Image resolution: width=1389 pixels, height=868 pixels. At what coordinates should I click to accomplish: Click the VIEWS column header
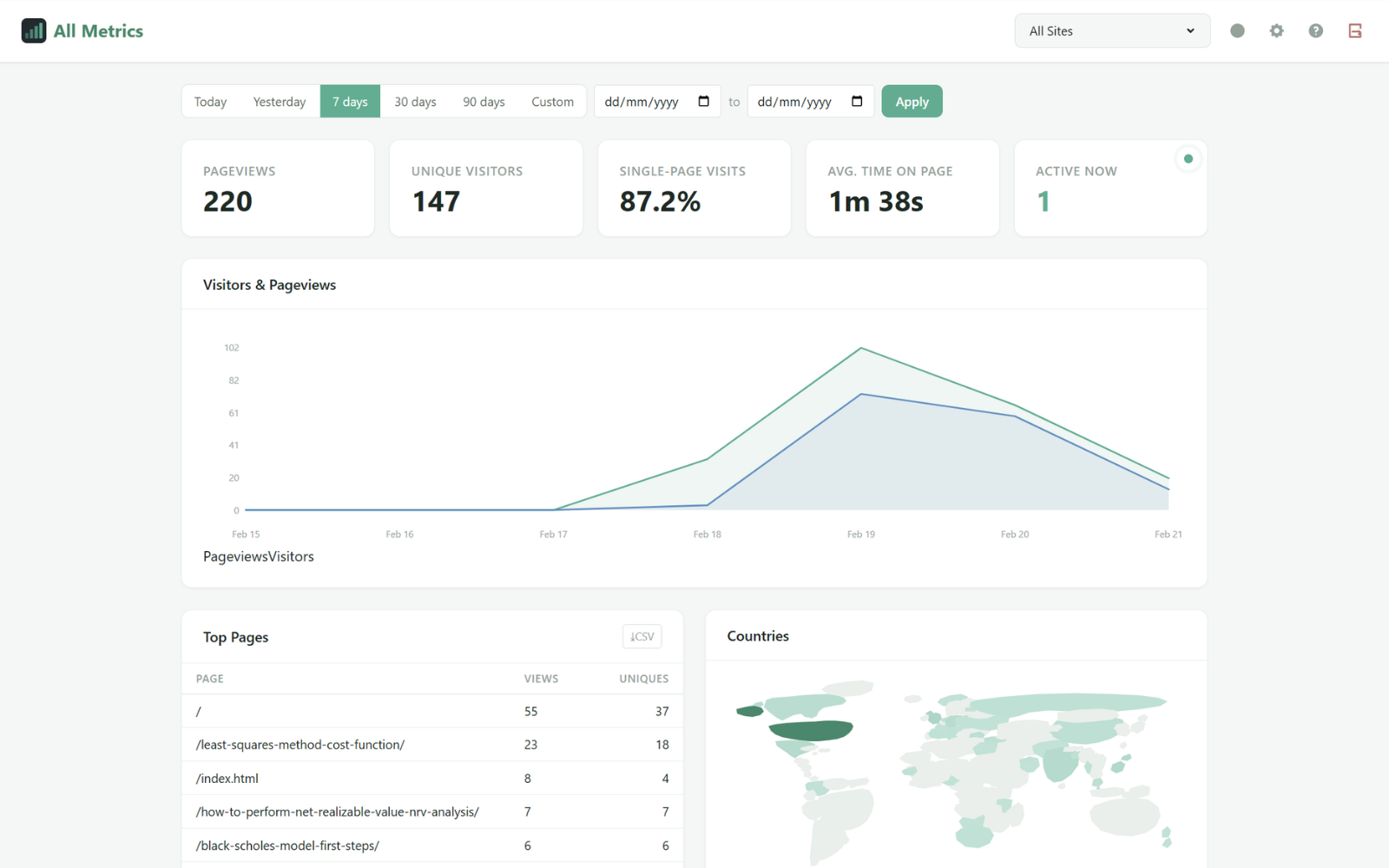tap(541, 679)
